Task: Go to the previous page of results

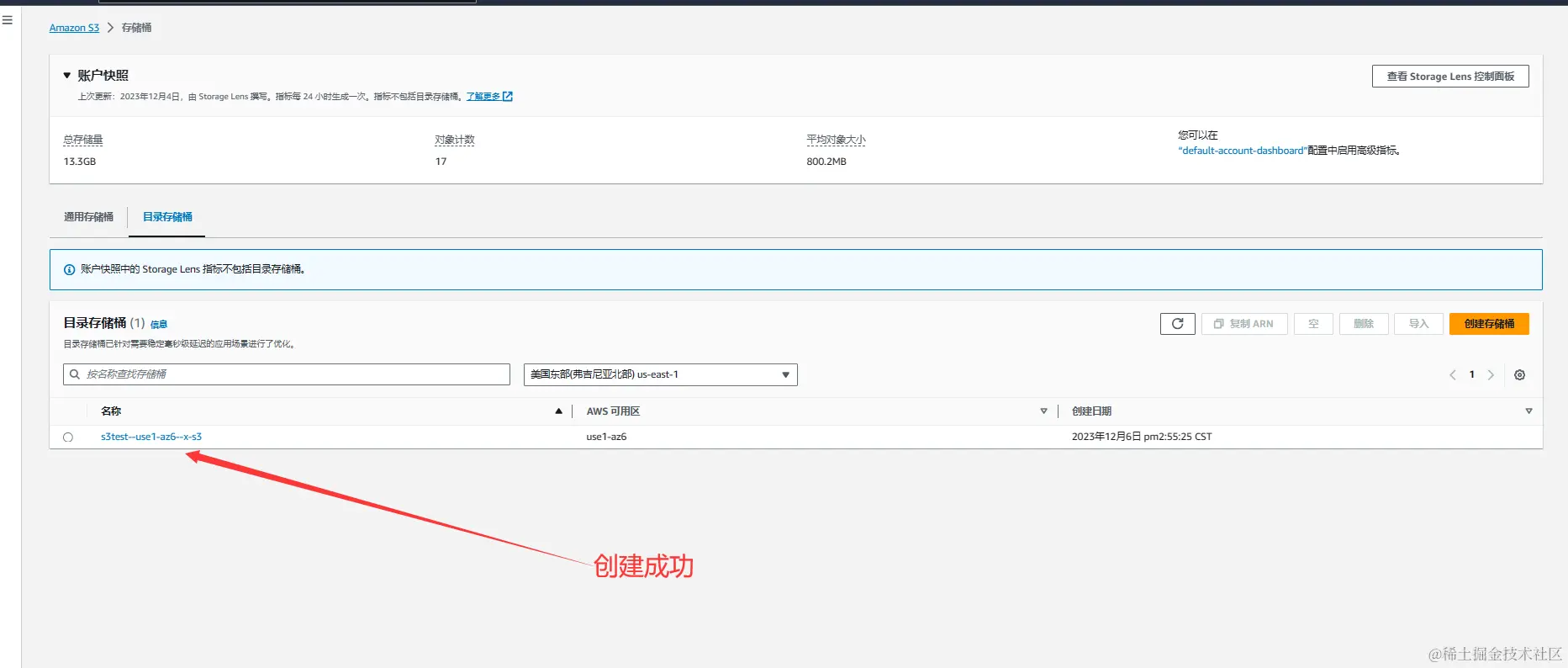Action: pos(1452,375)
